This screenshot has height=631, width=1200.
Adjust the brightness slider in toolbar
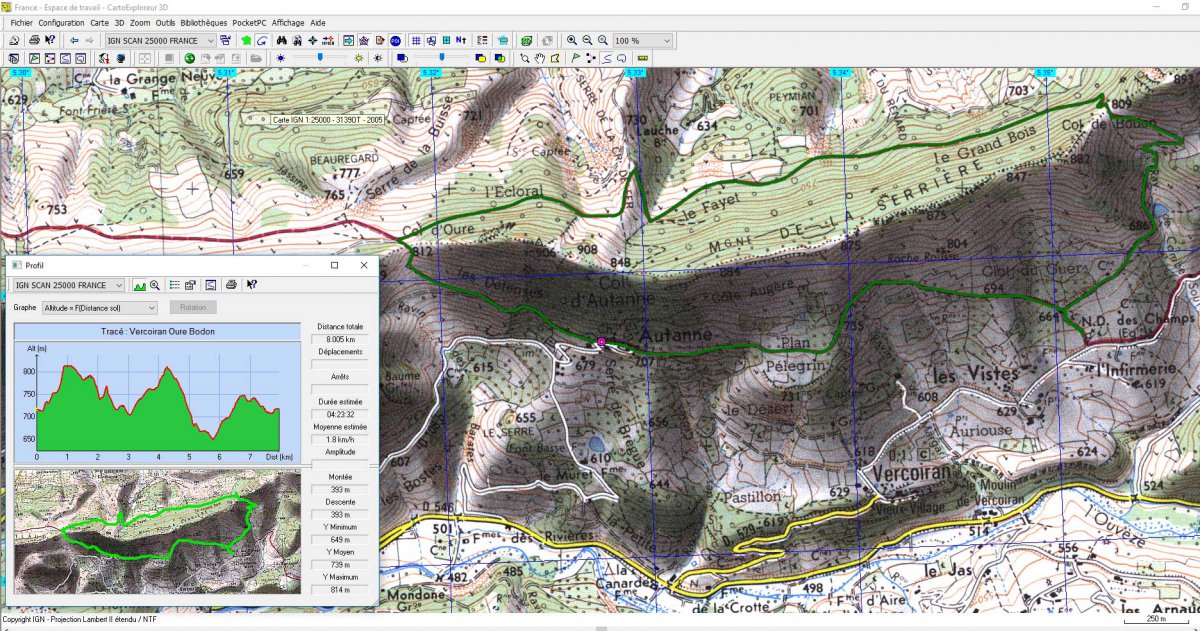coord(320,58)
